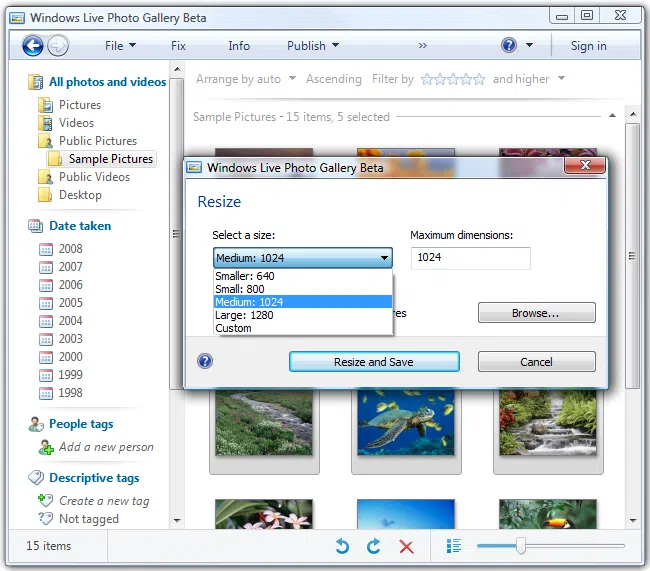Pick the Smaller: 640 size option
The image size is (650, 571).
click(244, 276)
